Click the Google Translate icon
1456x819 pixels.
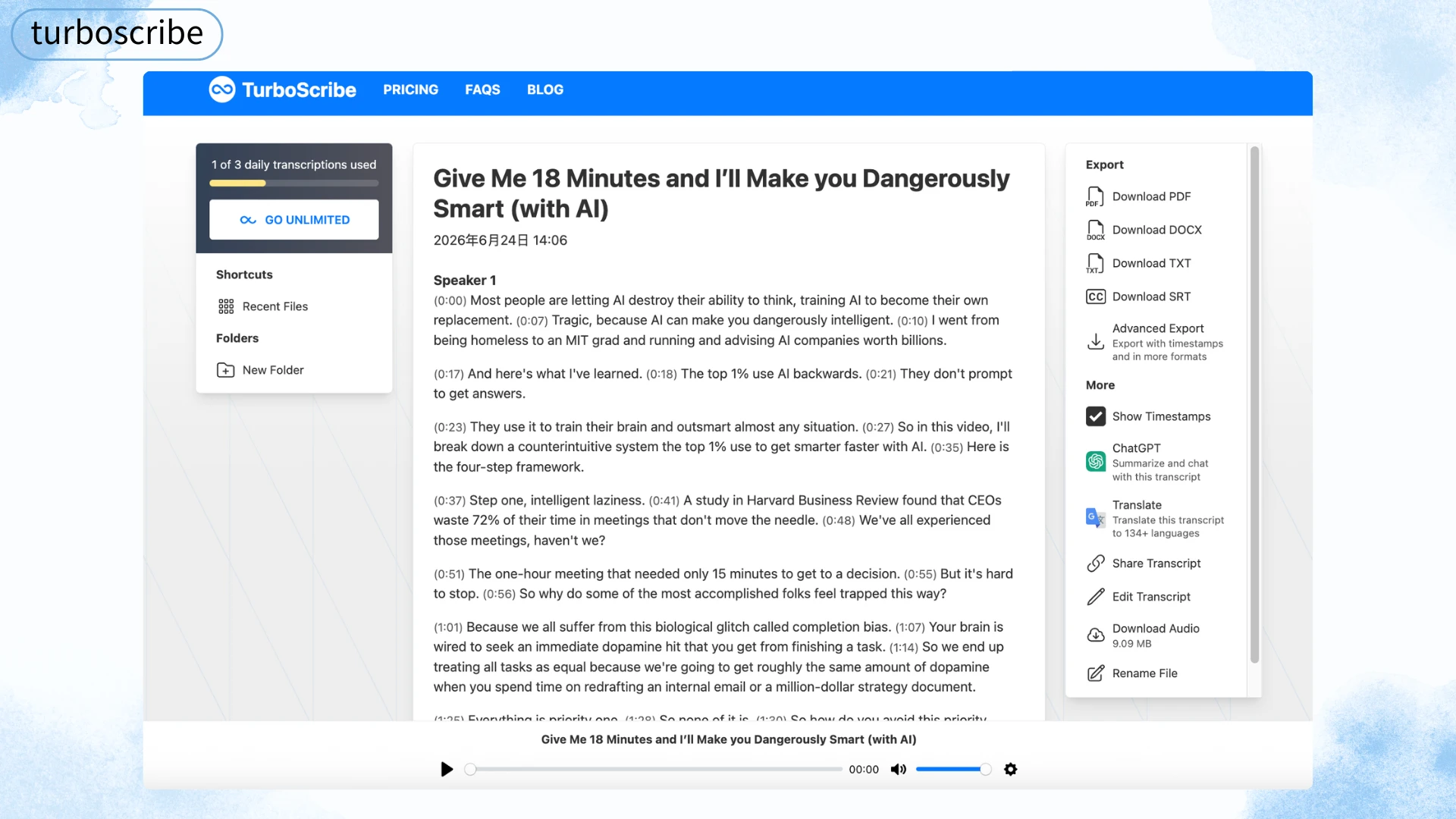point(1095,518)
